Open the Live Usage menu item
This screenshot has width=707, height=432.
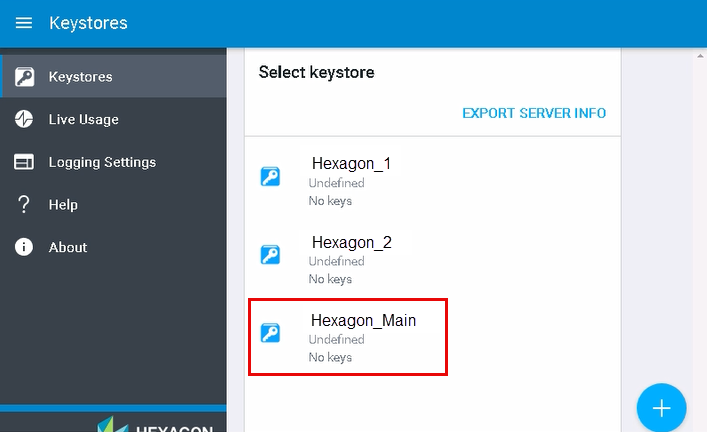click(x=84, y=119)
